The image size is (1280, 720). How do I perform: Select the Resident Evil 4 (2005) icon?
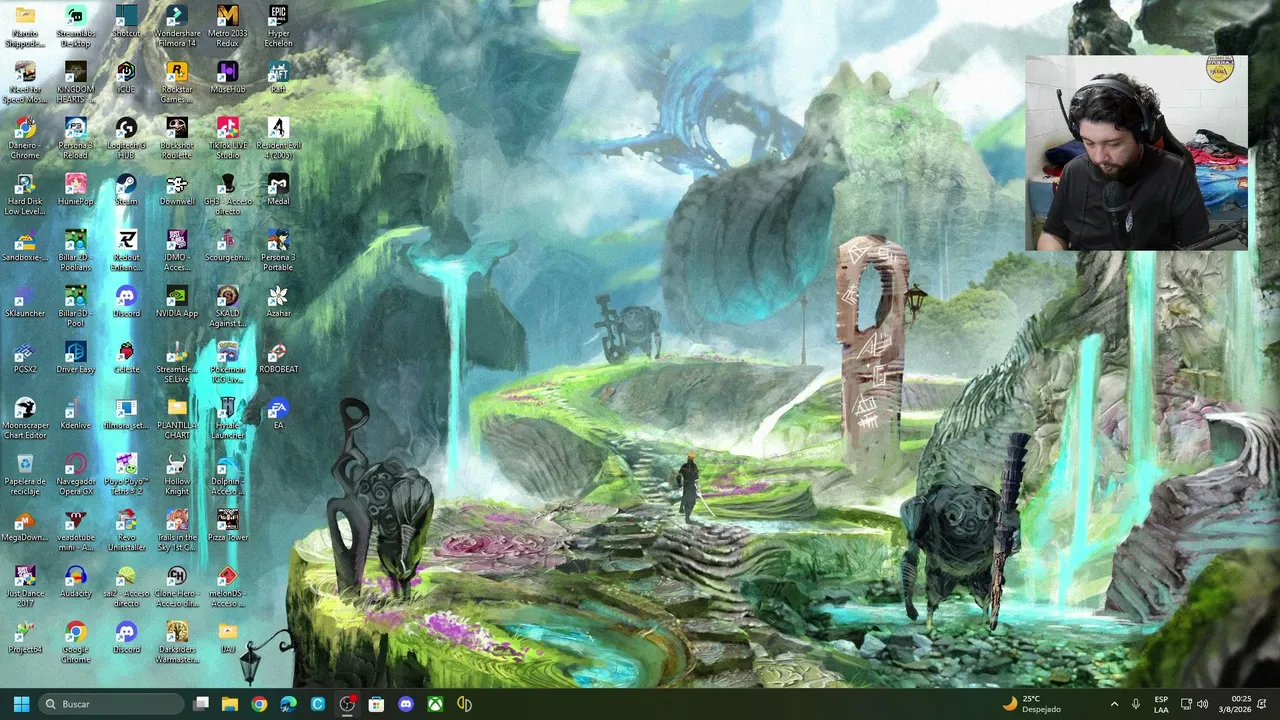(278, 138)
